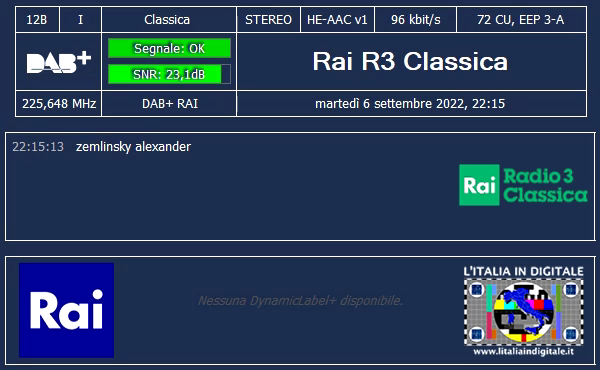Select the 'zemlinsky alexander' text entry
Viewport: 600px width, 370px height.
133,147
